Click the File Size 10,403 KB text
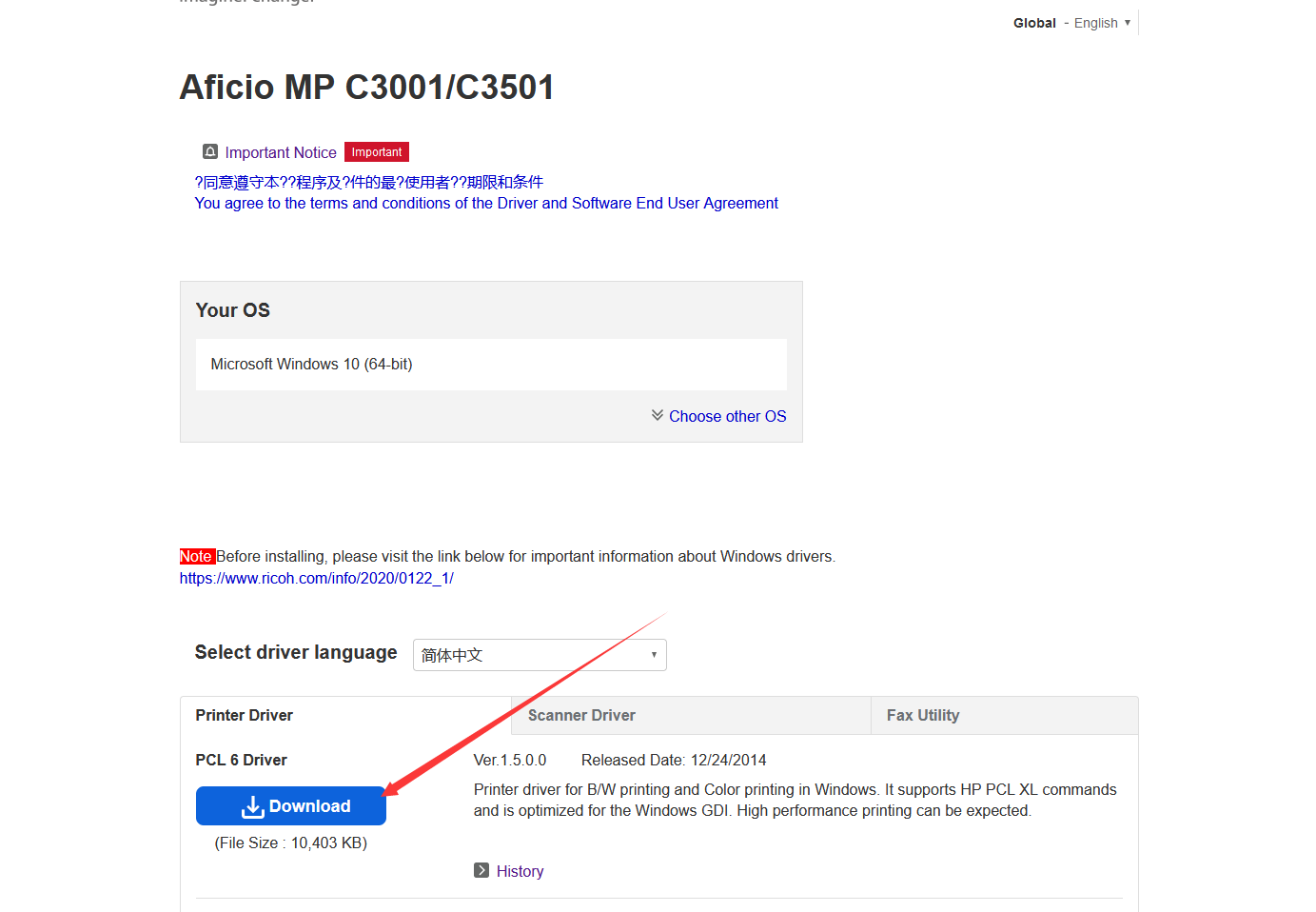This screenshot has height=912, width=1316. click(291, 843)
